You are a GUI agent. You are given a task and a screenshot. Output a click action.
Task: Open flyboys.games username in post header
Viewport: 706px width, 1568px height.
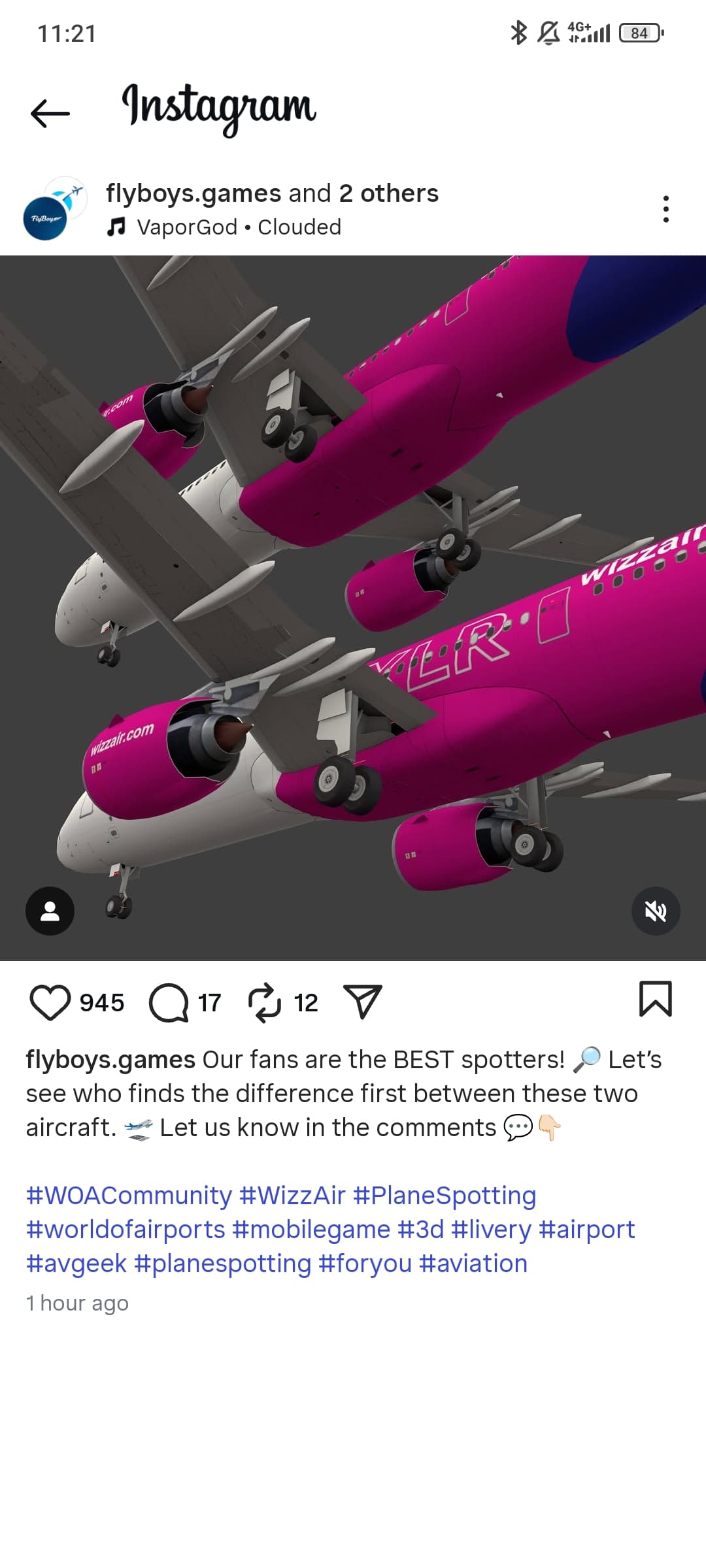(x=193, y=193)
